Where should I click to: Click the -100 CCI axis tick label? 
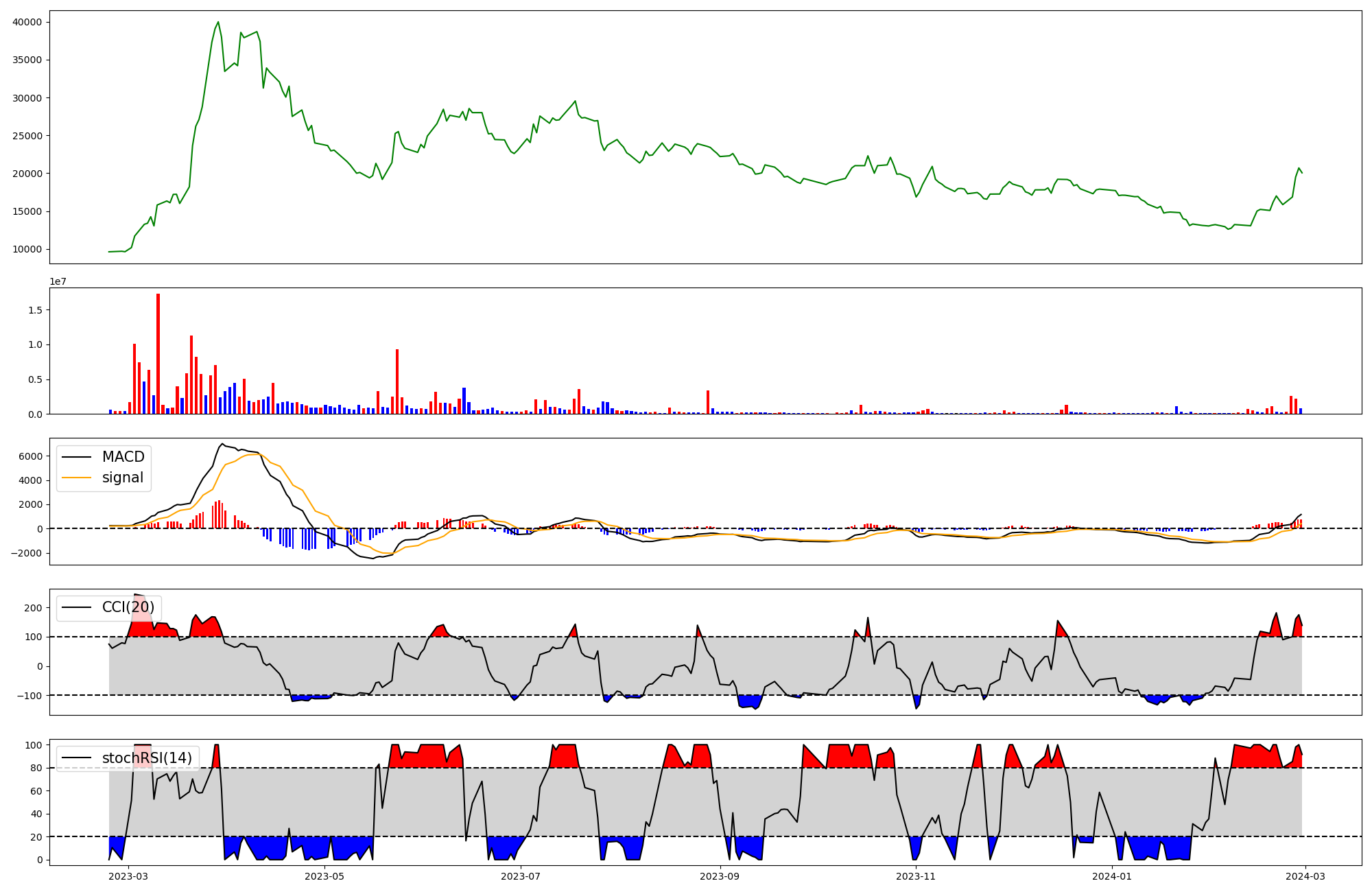[28, 695]
